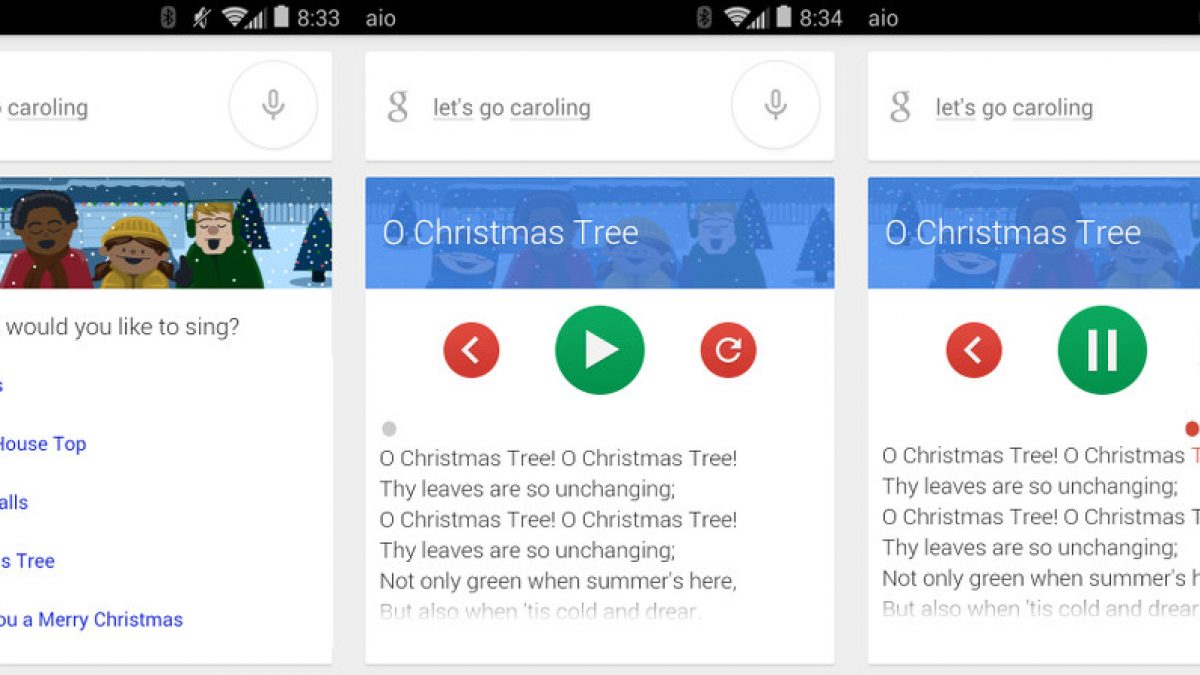
Task: Tap the battery icon next to 8:33
Action: click(282, 17)
